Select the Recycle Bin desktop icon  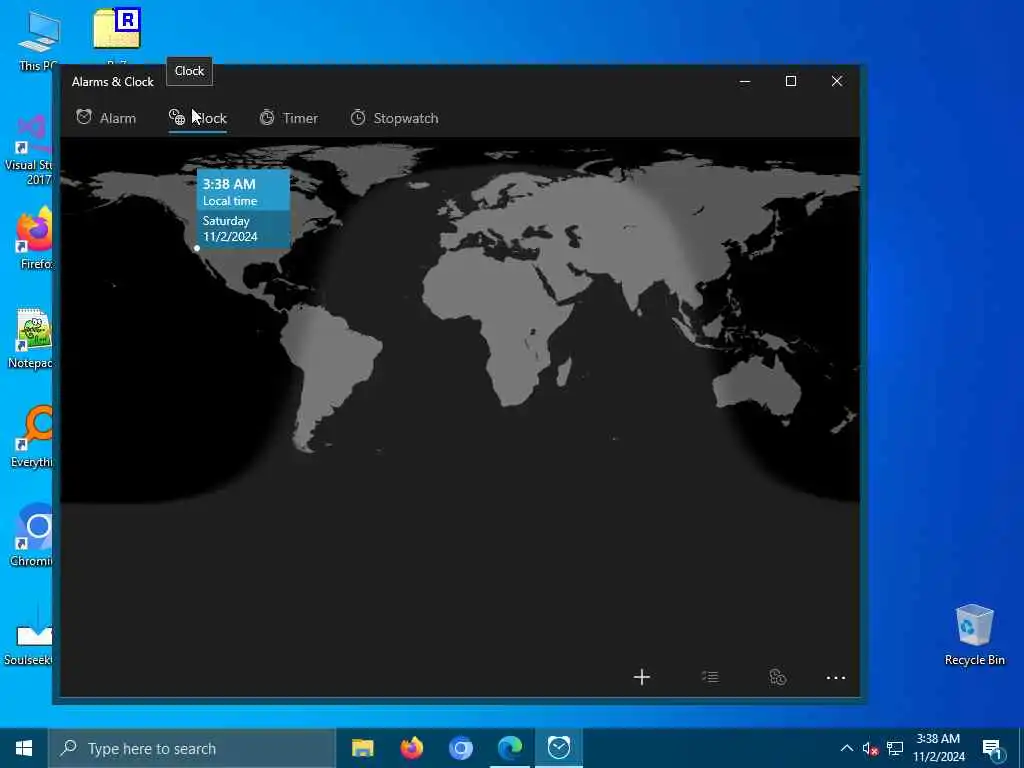pos(974,635)
